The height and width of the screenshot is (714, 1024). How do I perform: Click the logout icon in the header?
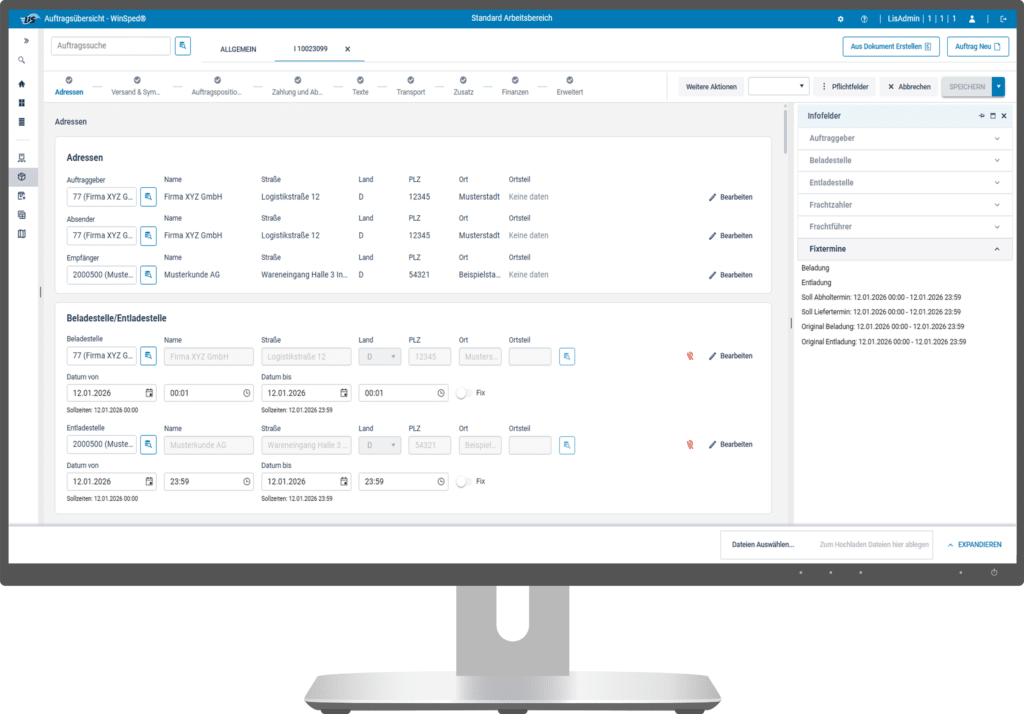click(x=1005, y=18)
